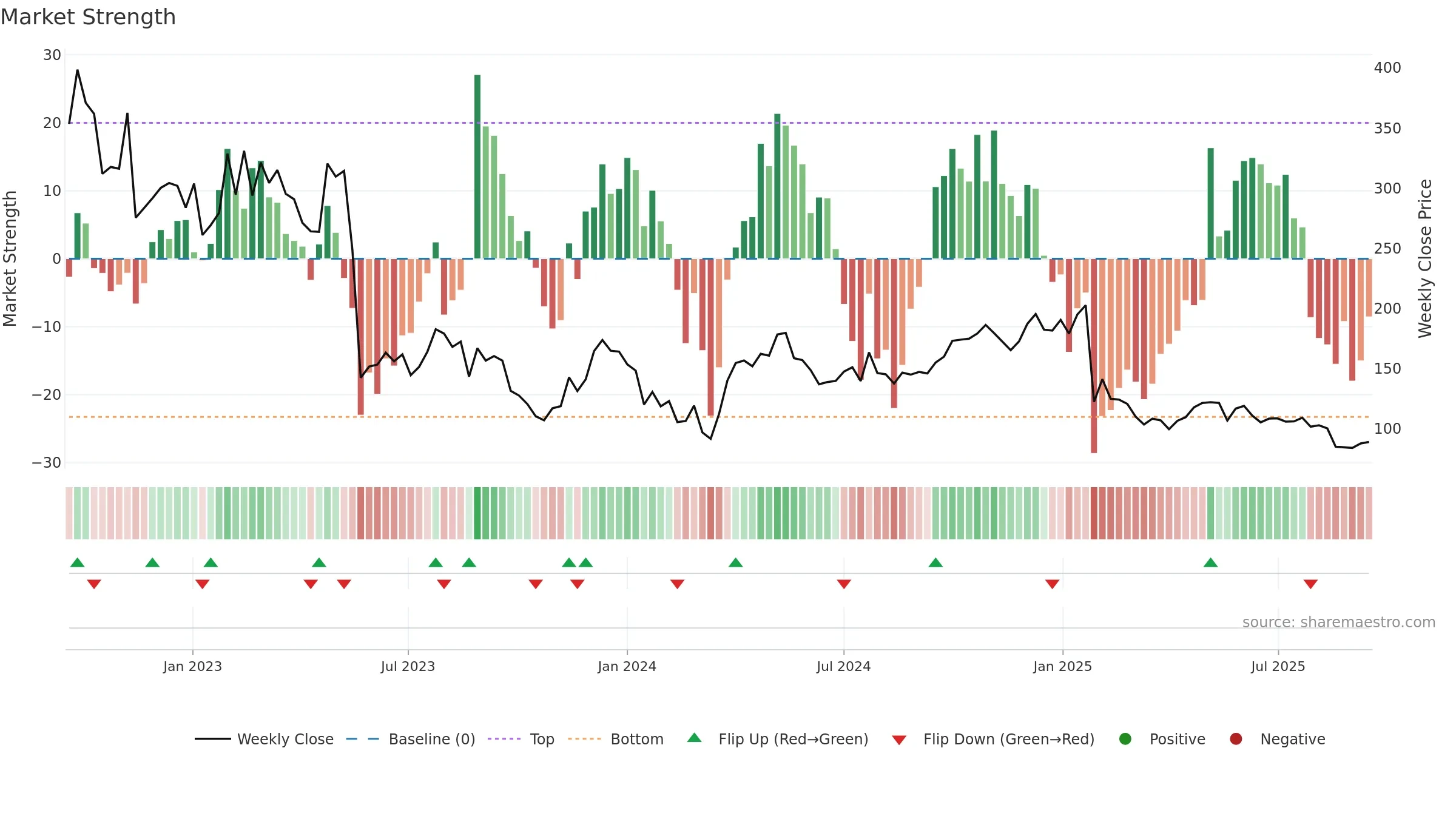Image resolution: width=1456 pixels, height=819 pixels.
Task: Click the Jul 2025 date axis label
Action: click(x=1278, y=667)
